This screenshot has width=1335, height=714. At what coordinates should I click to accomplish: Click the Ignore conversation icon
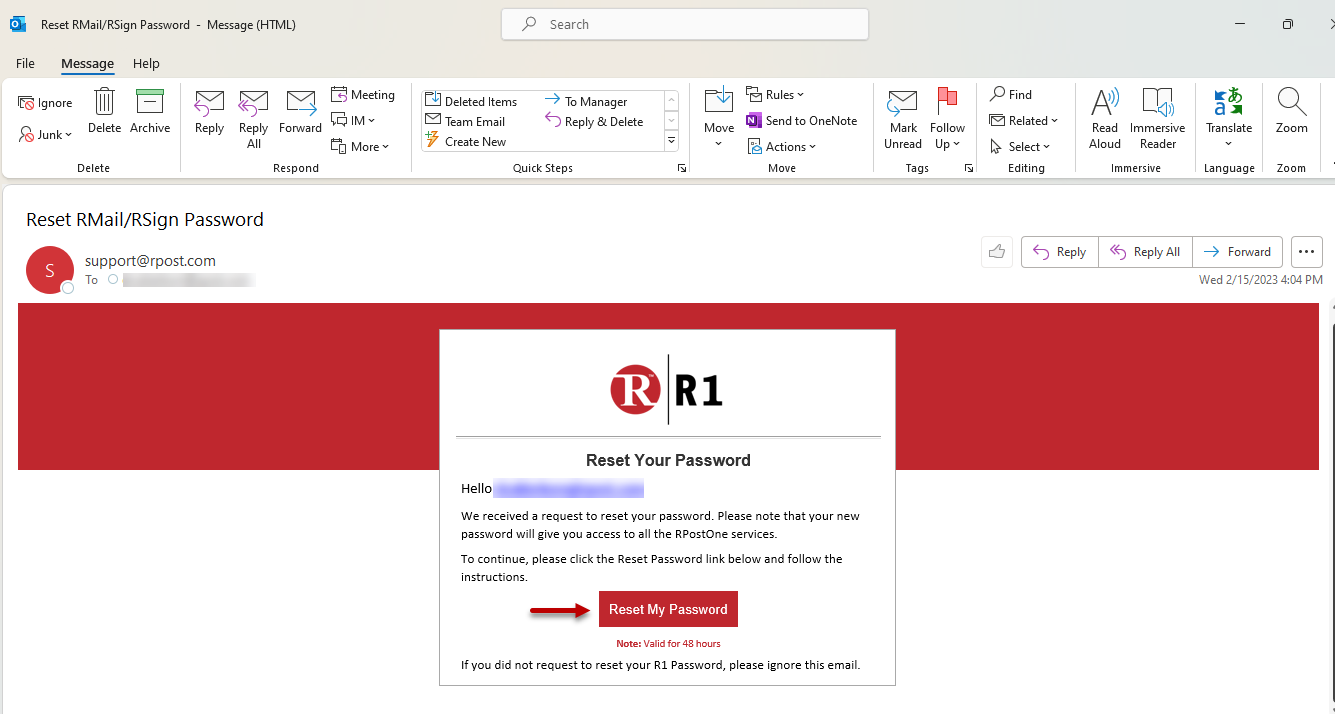(45, 103)
